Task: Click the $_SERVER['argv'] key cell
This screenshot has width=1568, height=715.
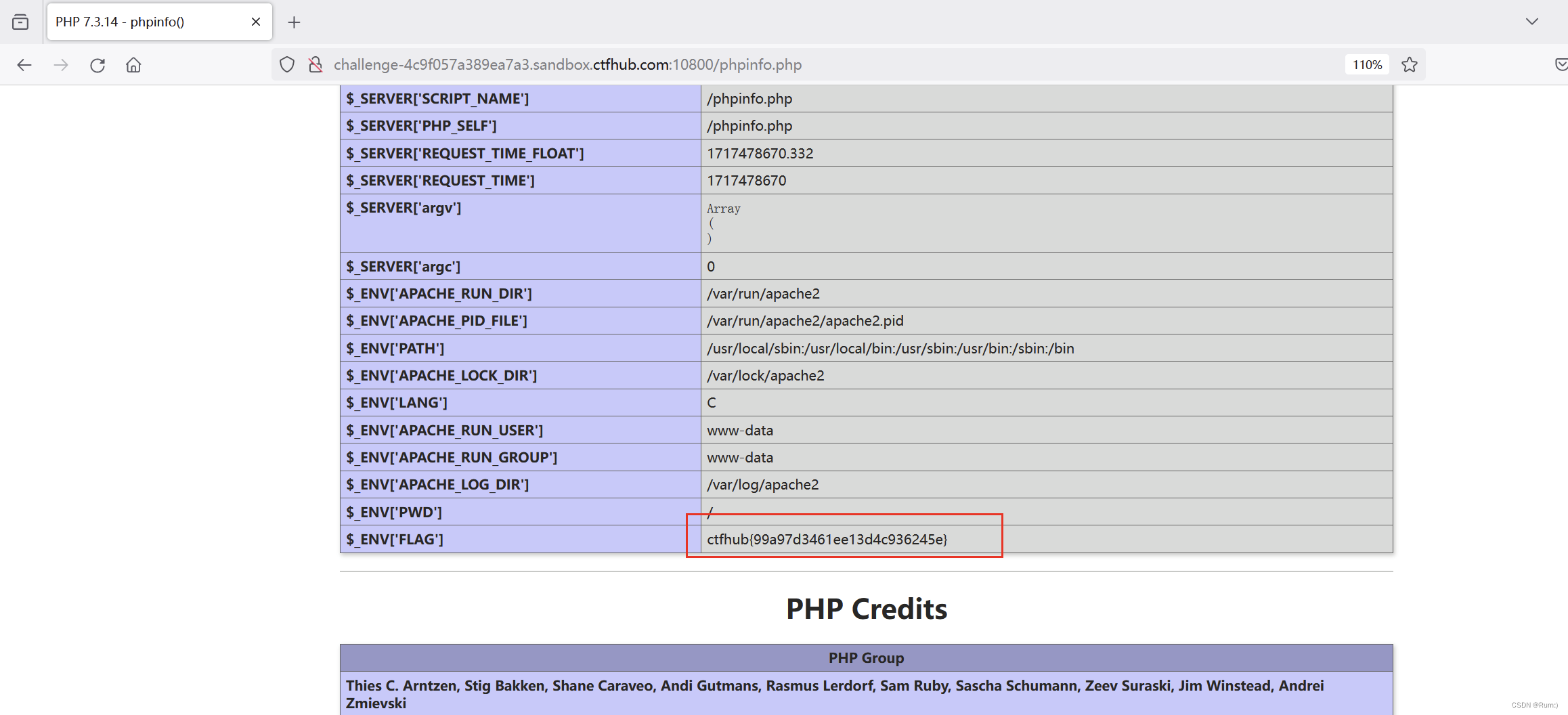Action: 520,223
